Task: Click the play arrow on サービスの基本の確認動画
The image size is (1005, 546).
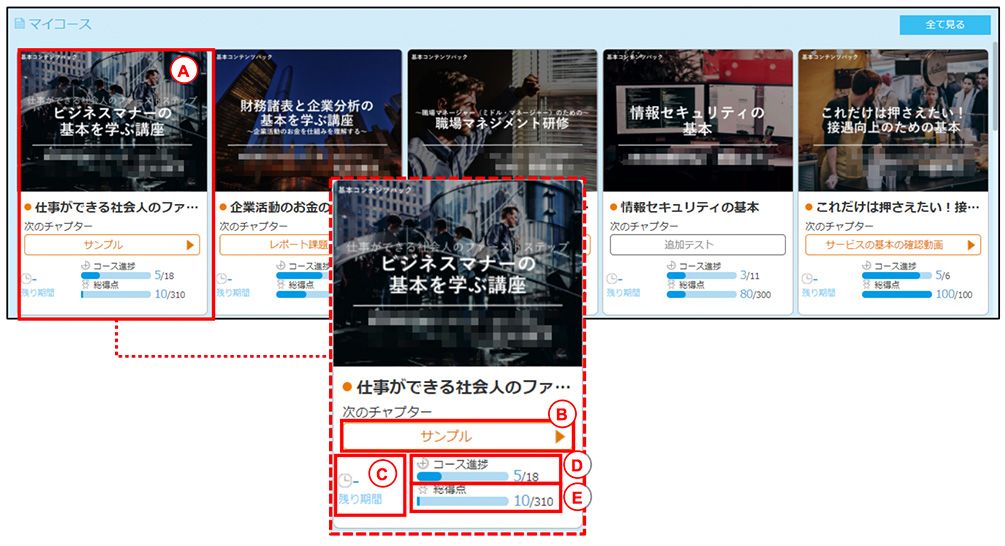Action: coord(971,245)
